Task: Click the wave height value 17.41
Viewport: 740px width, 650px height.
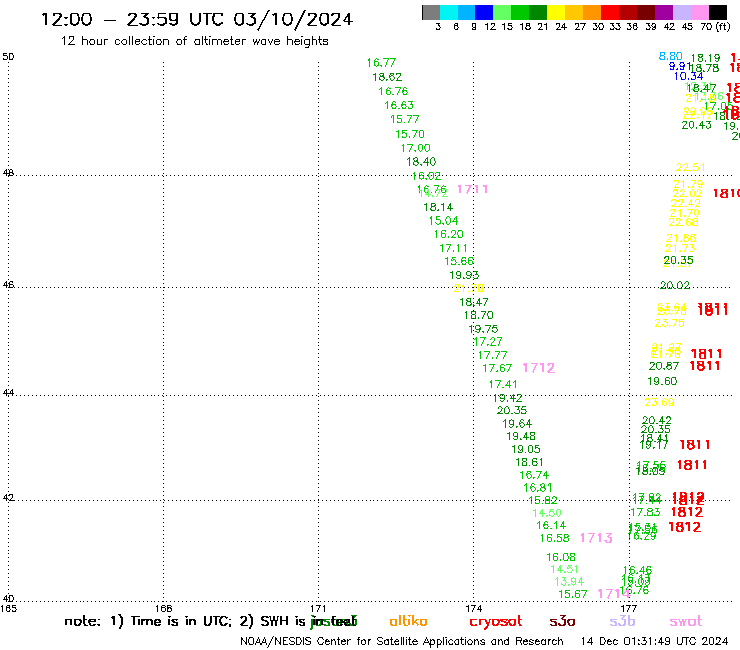Action: click(503, 385)
